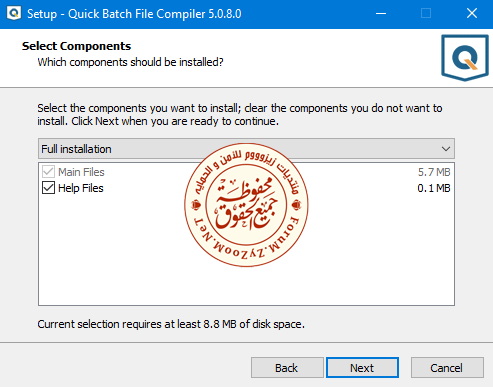Click the Quick Batch File Compiler title bar icon
The image size is (493, 387).
14,13
